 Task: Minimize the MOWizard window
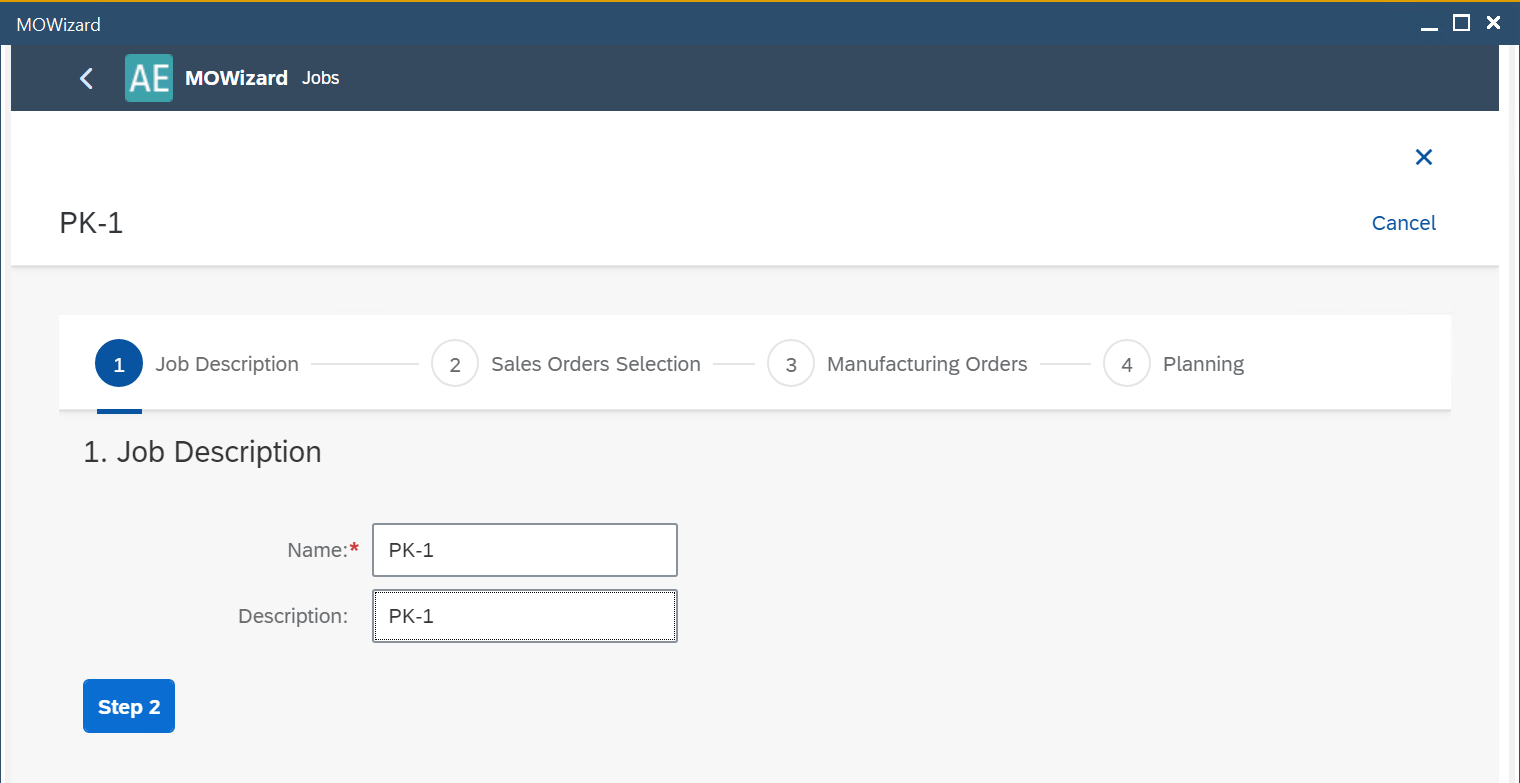tap(1429, 24)
